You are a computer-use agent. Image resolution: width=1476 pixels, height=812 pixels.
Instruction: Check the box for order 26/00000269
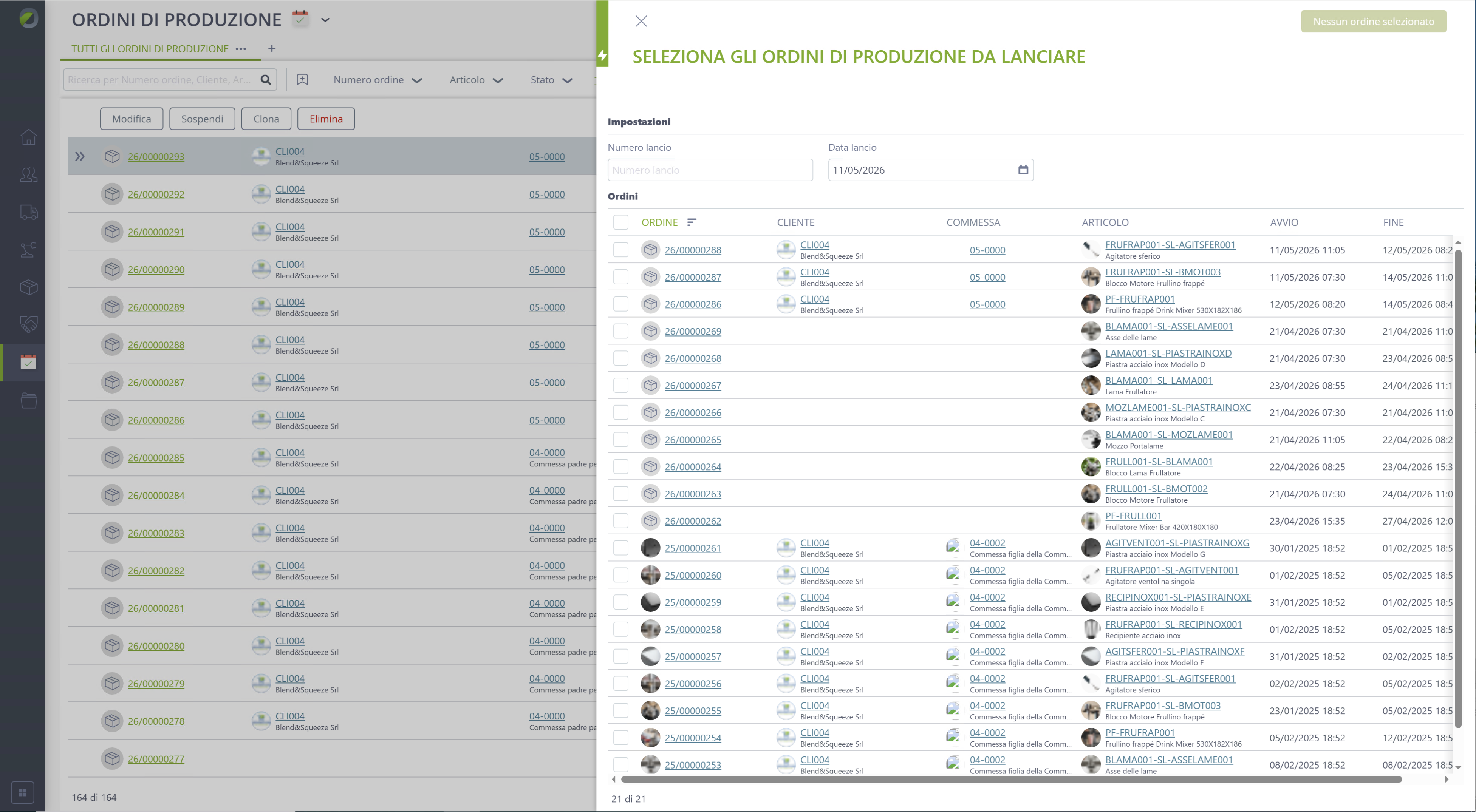(x=621, y=331)
